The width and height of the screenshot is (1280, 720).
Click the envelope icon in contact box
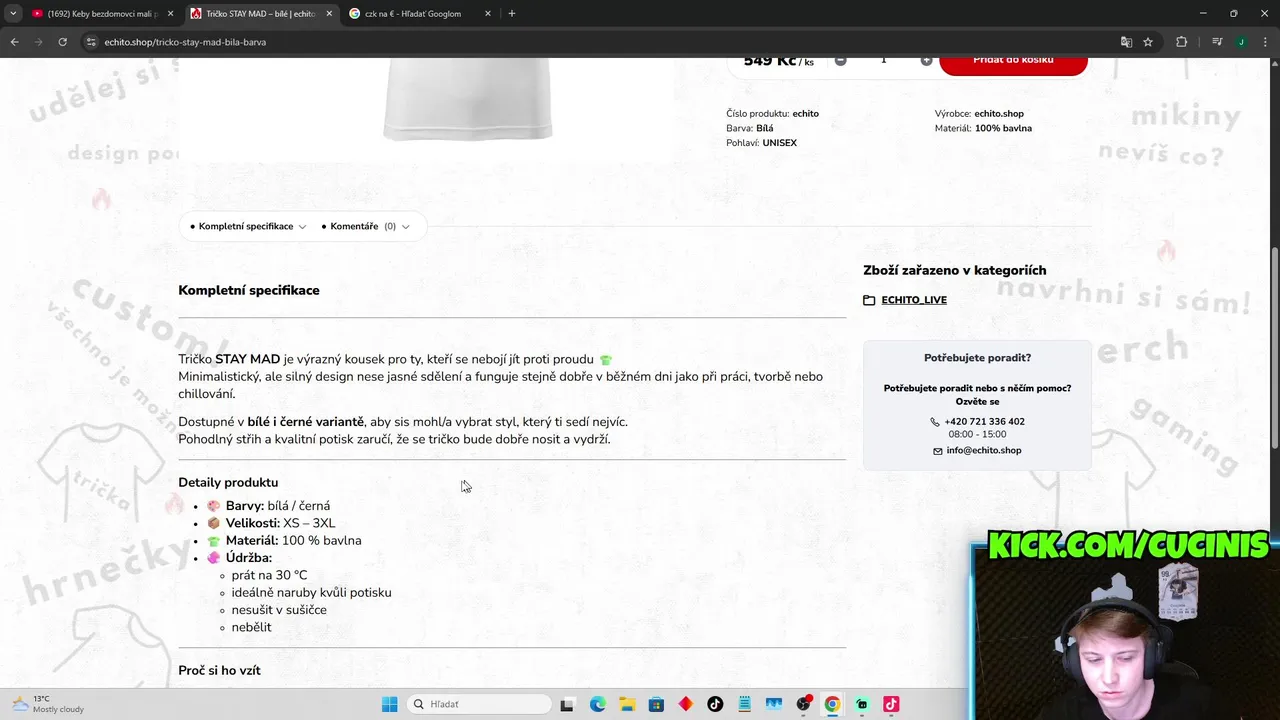(938, 451)
